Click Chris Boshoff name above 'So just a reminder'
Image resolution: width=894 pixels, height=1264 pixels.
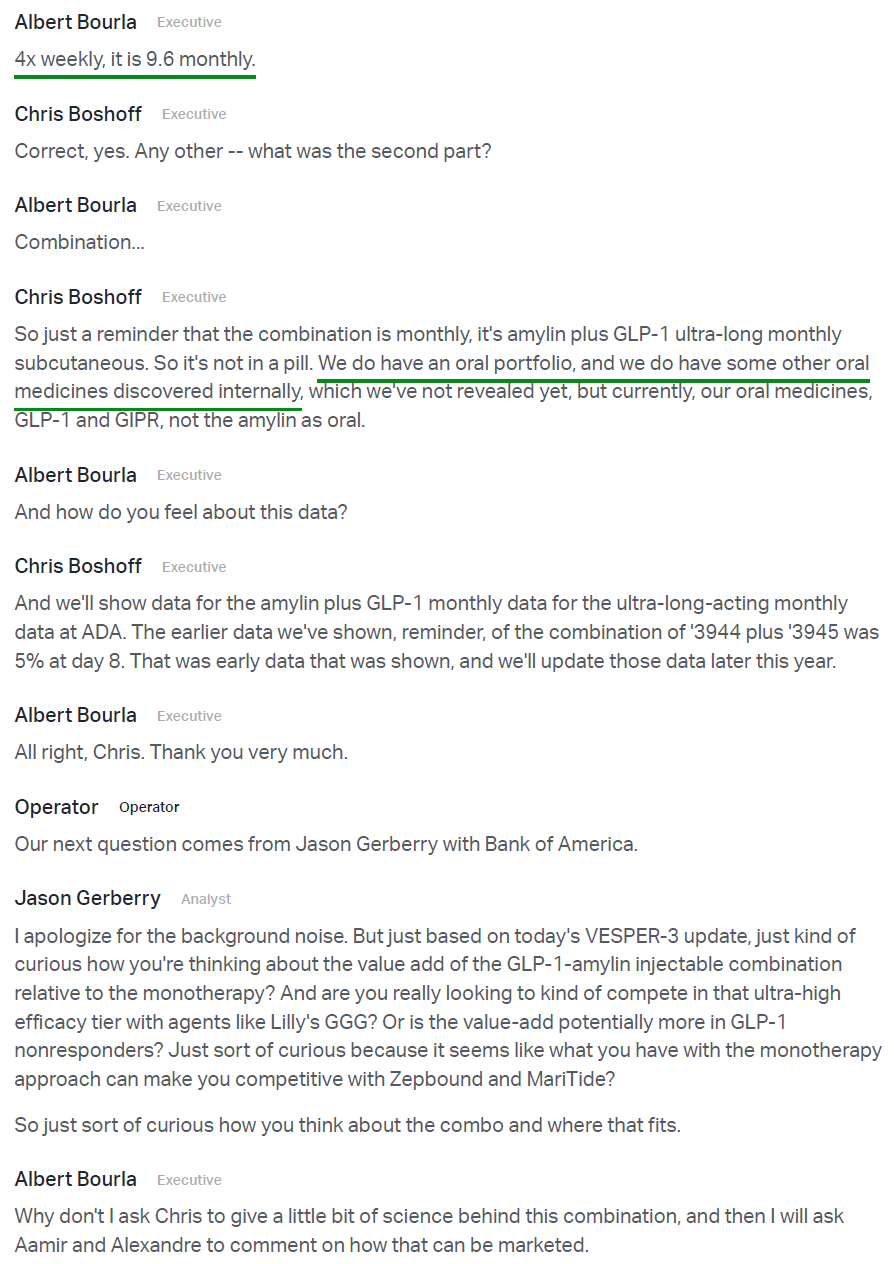coord(78,297)
